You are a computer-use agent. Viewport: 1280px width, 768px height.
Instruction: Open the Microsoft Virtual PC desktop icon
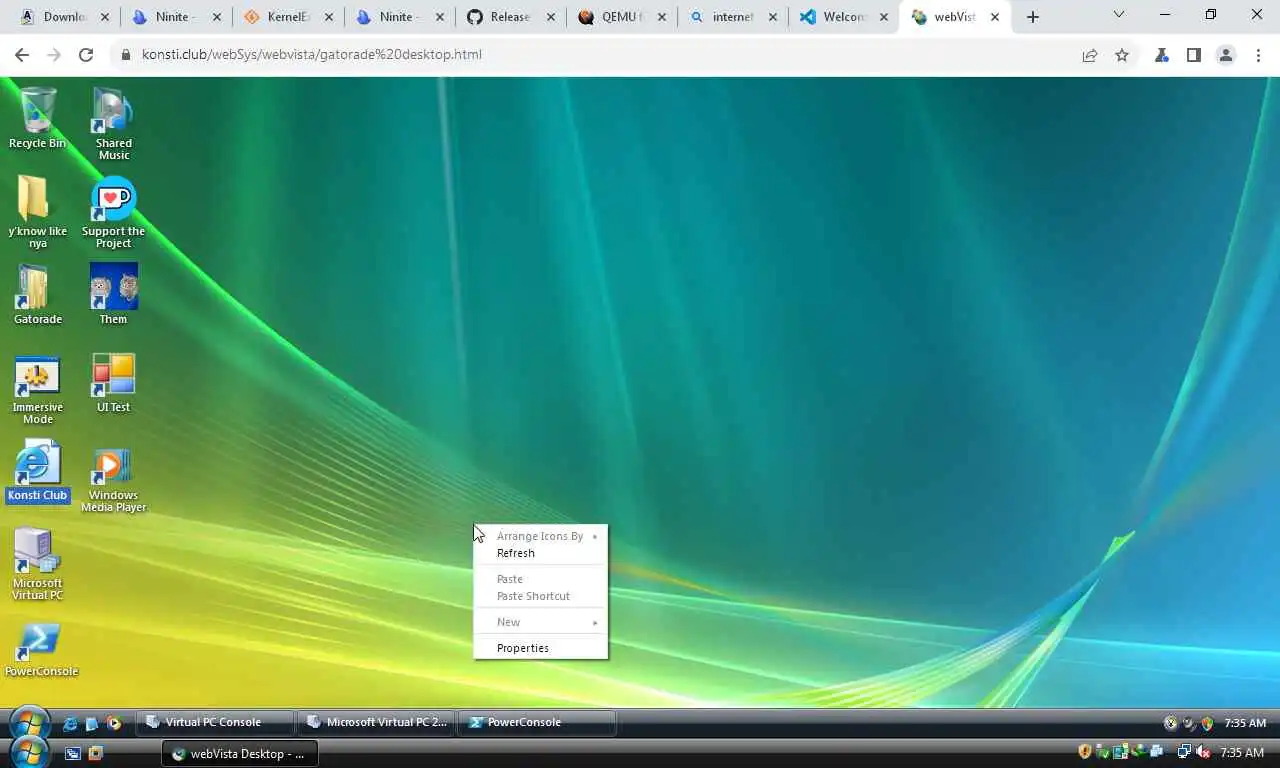point(38,565)
